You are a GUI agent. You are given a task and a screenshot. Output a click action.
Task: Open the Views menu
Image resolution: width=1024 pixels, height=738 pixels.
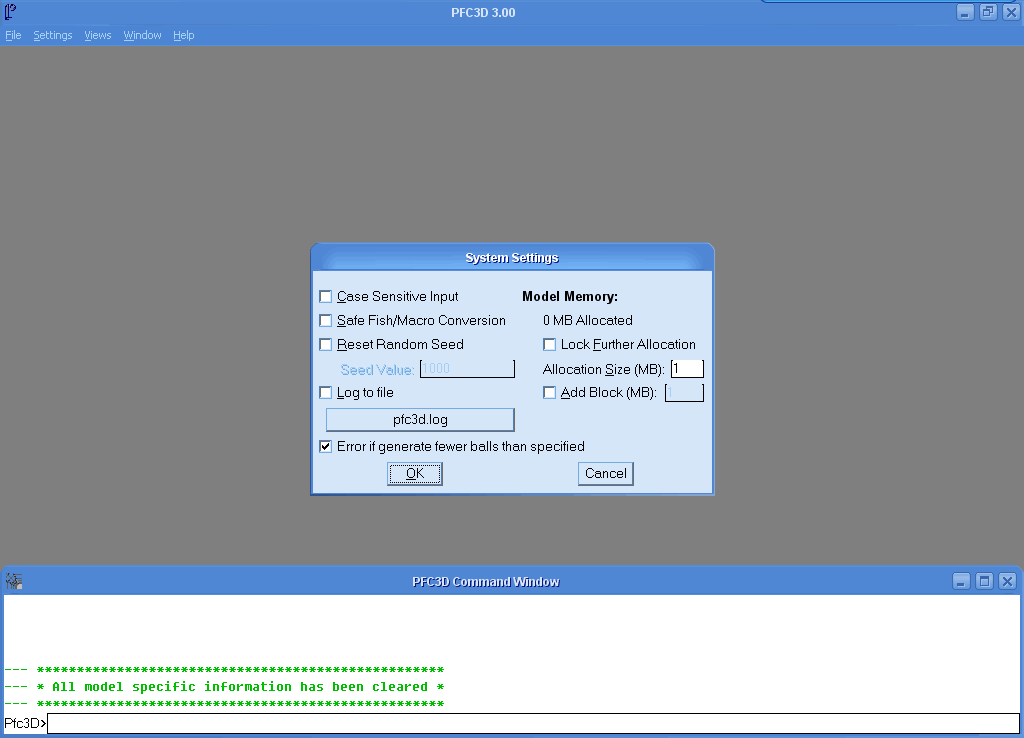pyautogui.click(x=98, y=35)
